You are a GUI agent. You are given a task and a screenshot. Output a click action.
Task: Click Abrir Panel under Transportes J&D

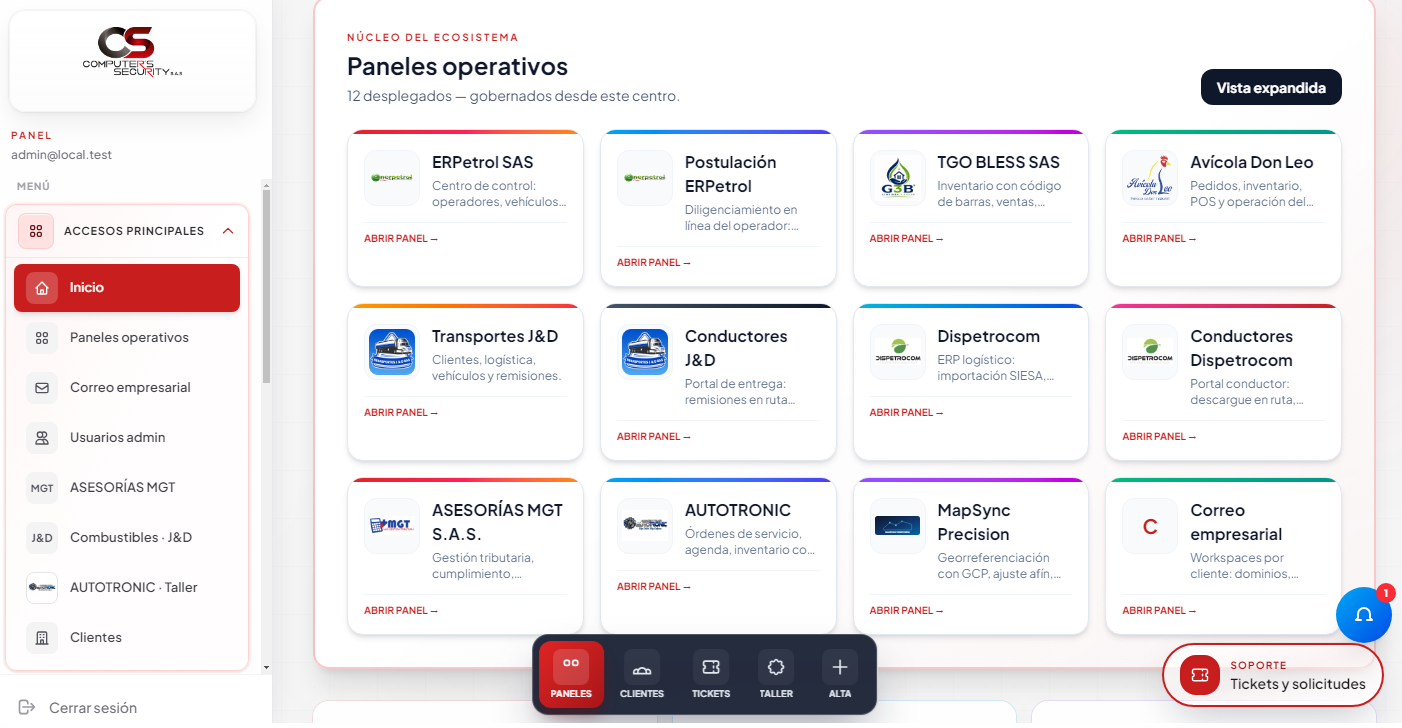400,413
